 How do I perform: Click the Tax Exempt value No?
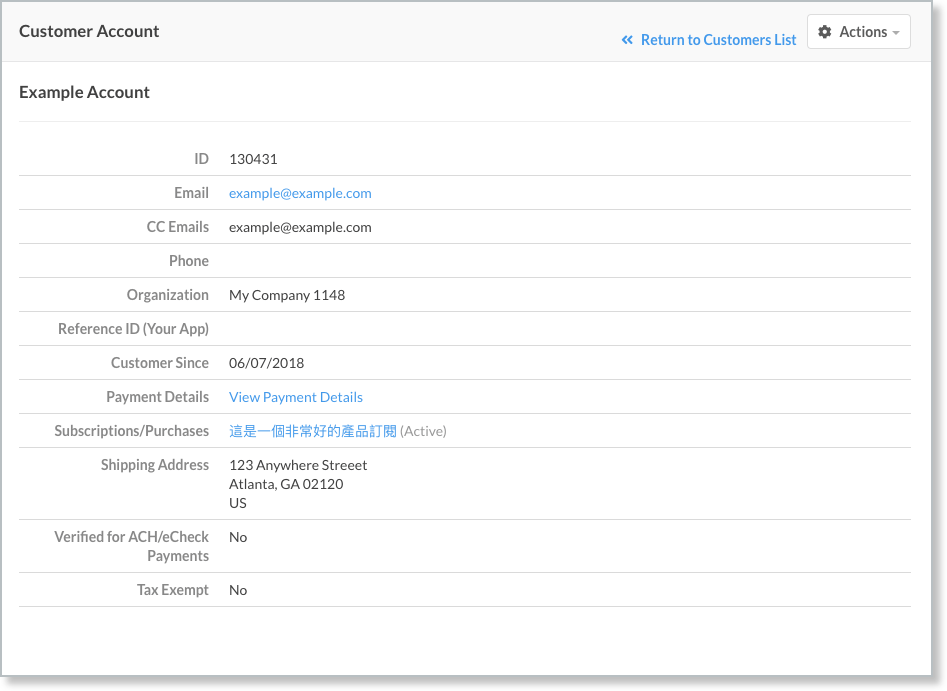click(238, 590)
